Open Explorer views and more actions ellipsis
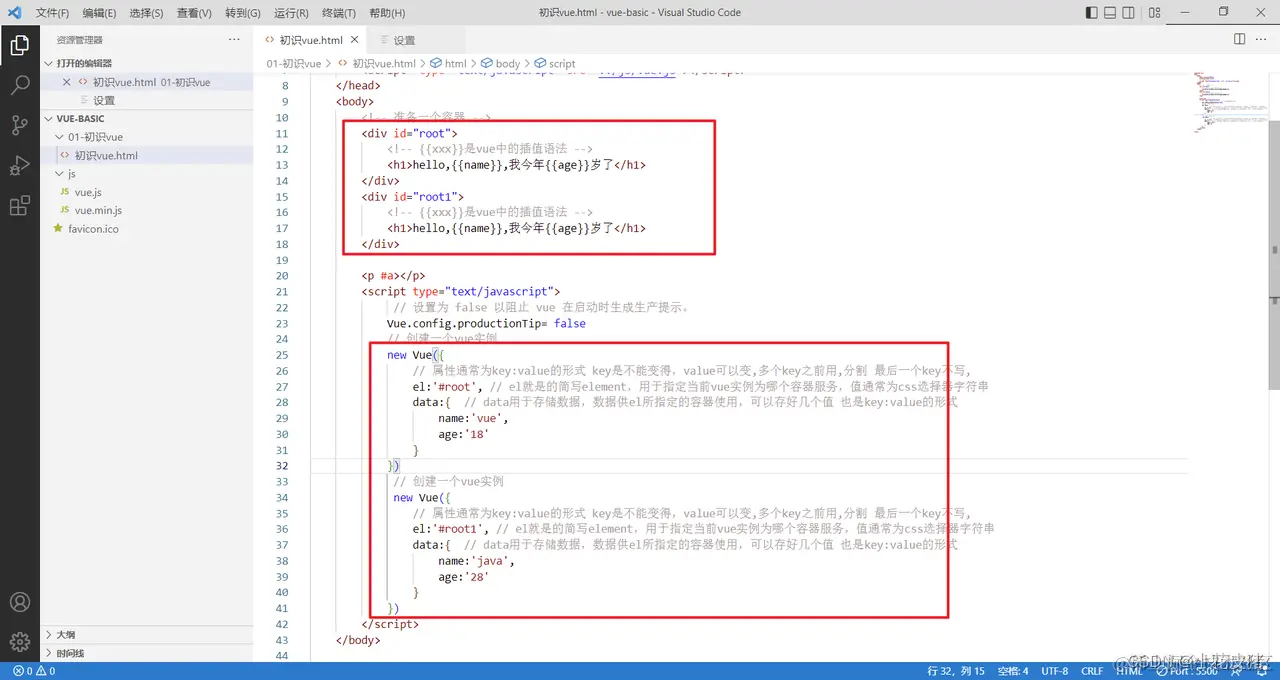The image size is (1280, 680). pyautogui.click(x=234, y=40)
